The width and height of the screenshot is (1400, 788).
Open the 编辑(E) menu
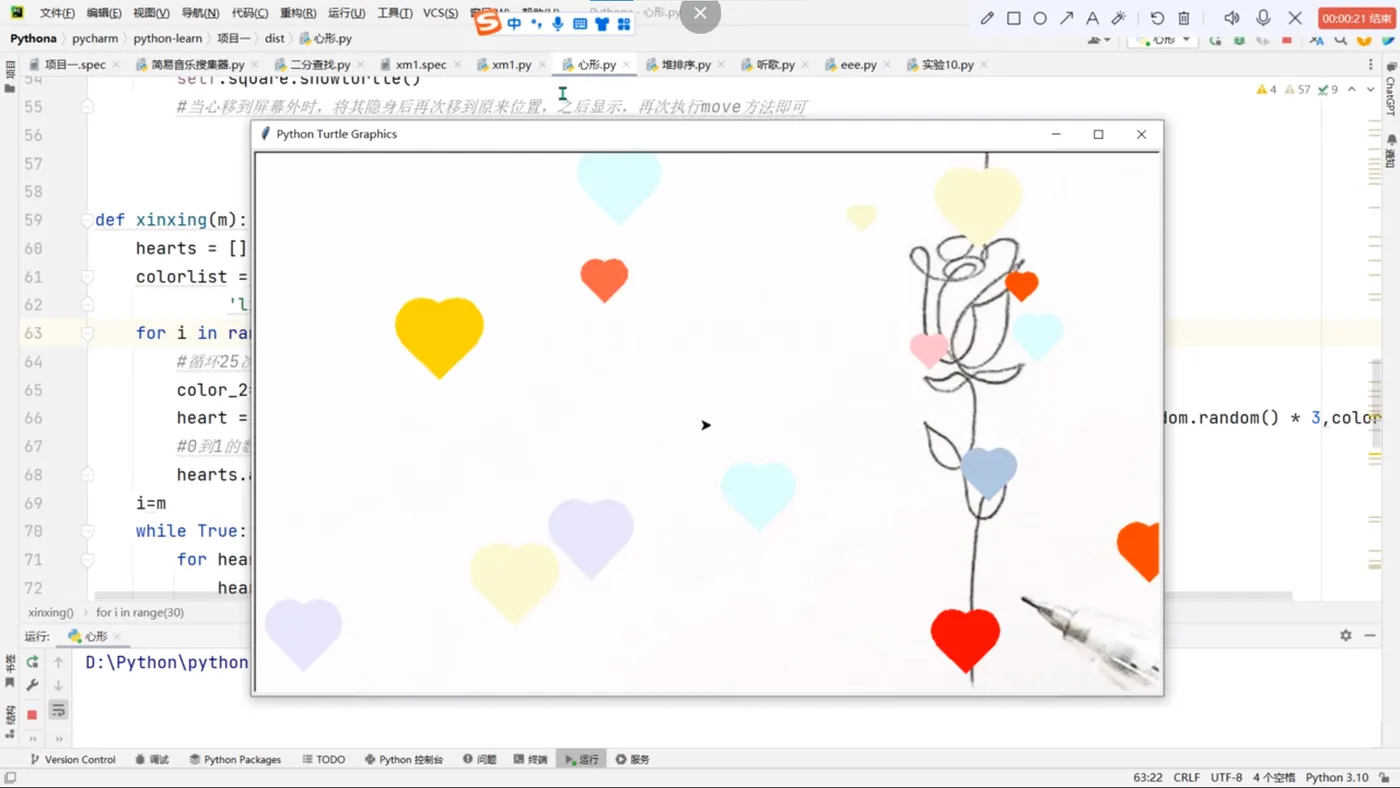pos(104,13)
